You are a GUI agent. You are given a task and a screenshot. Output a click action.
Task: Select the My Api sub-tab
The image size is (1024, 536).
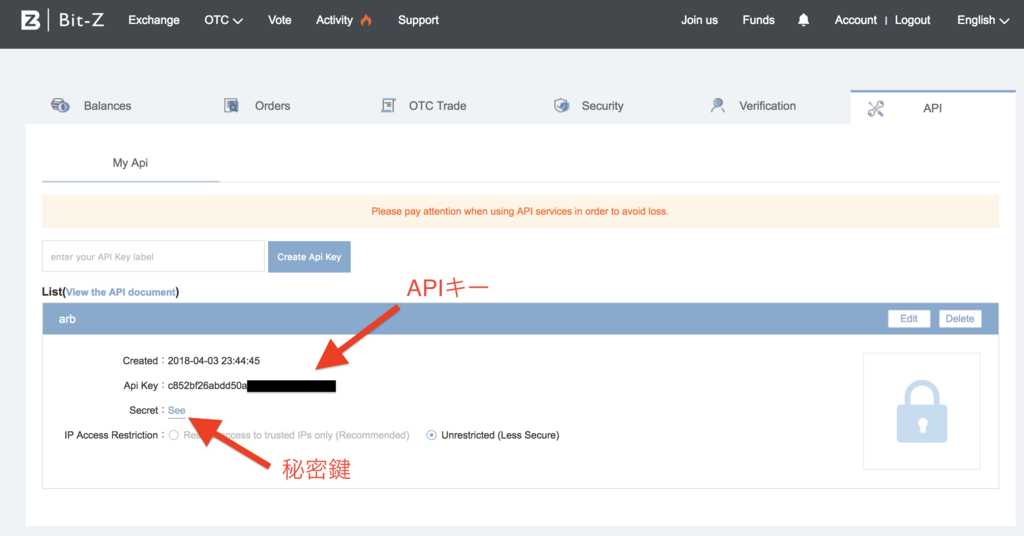click(x=130, y=163)
